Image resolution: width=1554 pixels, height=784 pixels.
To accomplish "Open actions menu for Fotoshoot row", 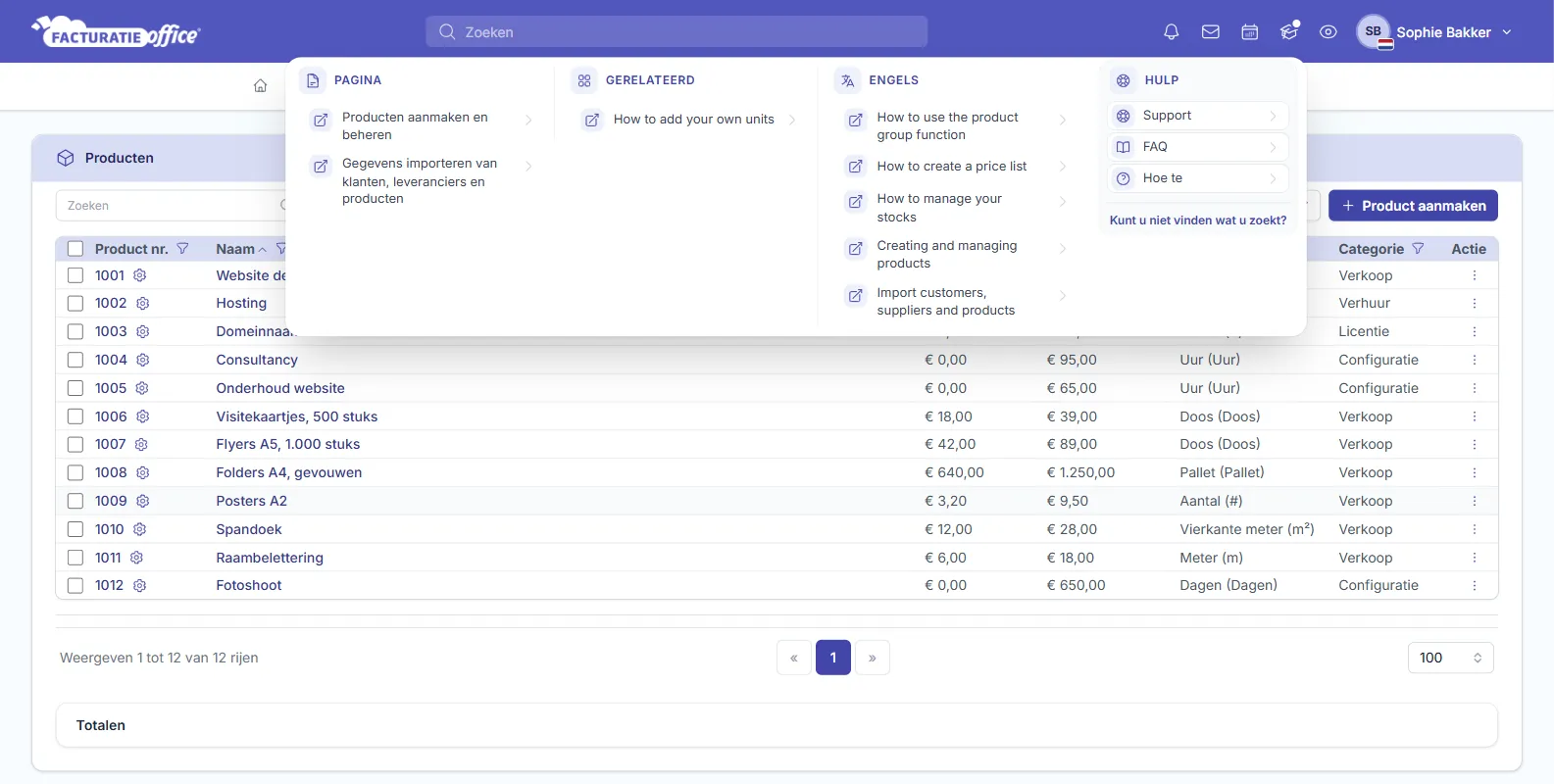I will pos(1474,585).
